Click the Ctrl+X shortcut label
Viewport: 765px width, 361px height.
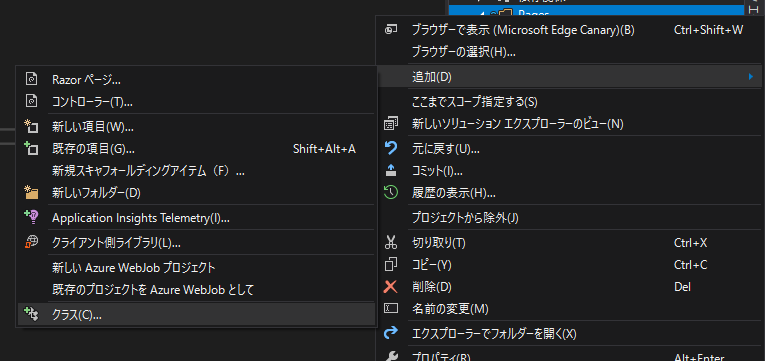(x=690, y=242)
